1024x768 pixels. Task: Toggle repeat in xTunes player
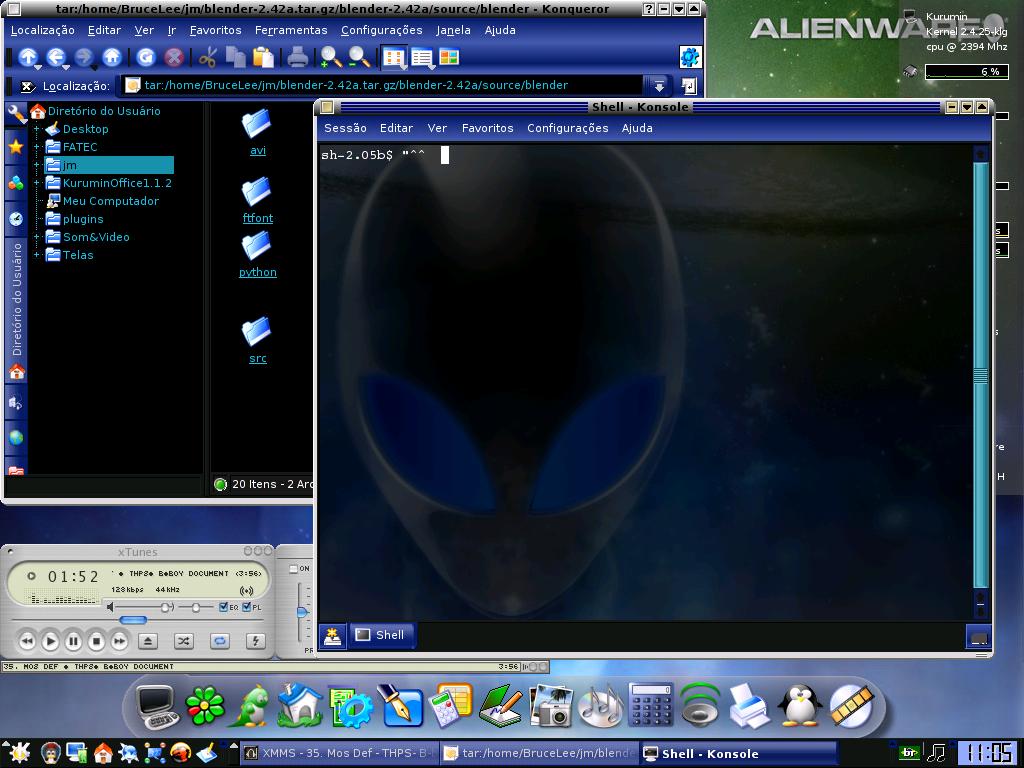220,641
